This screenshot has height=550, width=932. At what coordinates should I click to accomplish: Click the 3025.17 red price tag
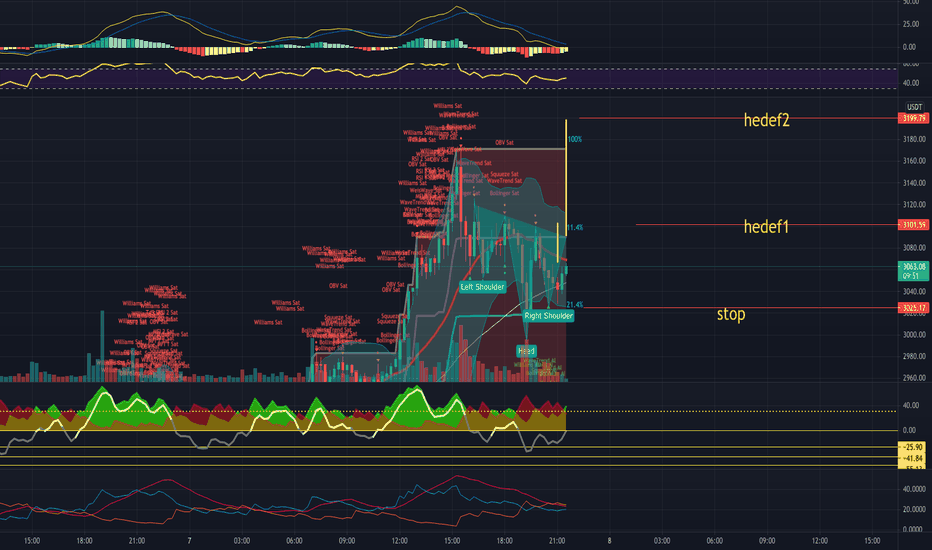click(914, 308)
